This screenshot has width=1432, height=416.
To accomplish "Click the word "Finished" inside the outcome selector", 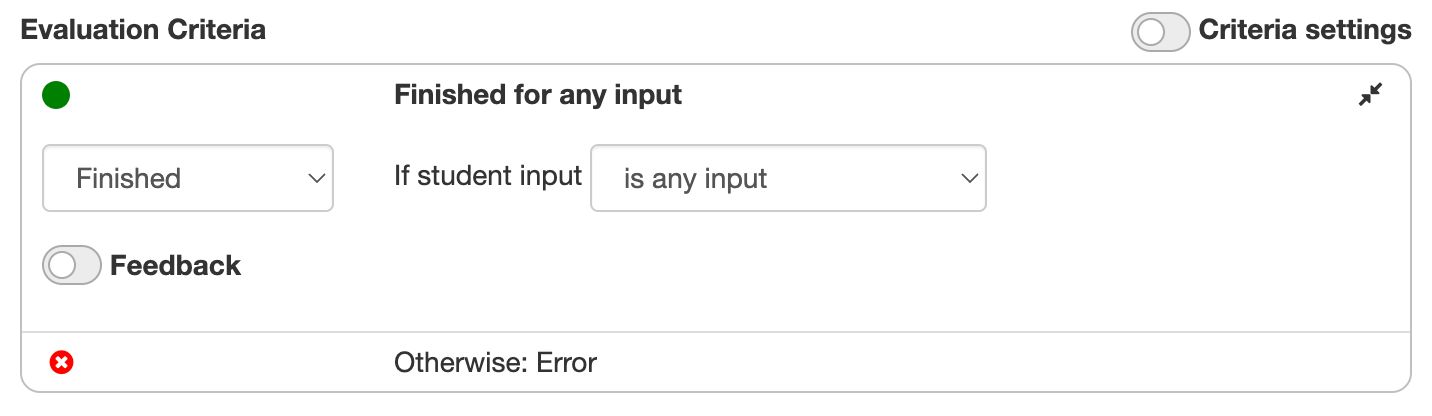I will coord(128,179).
